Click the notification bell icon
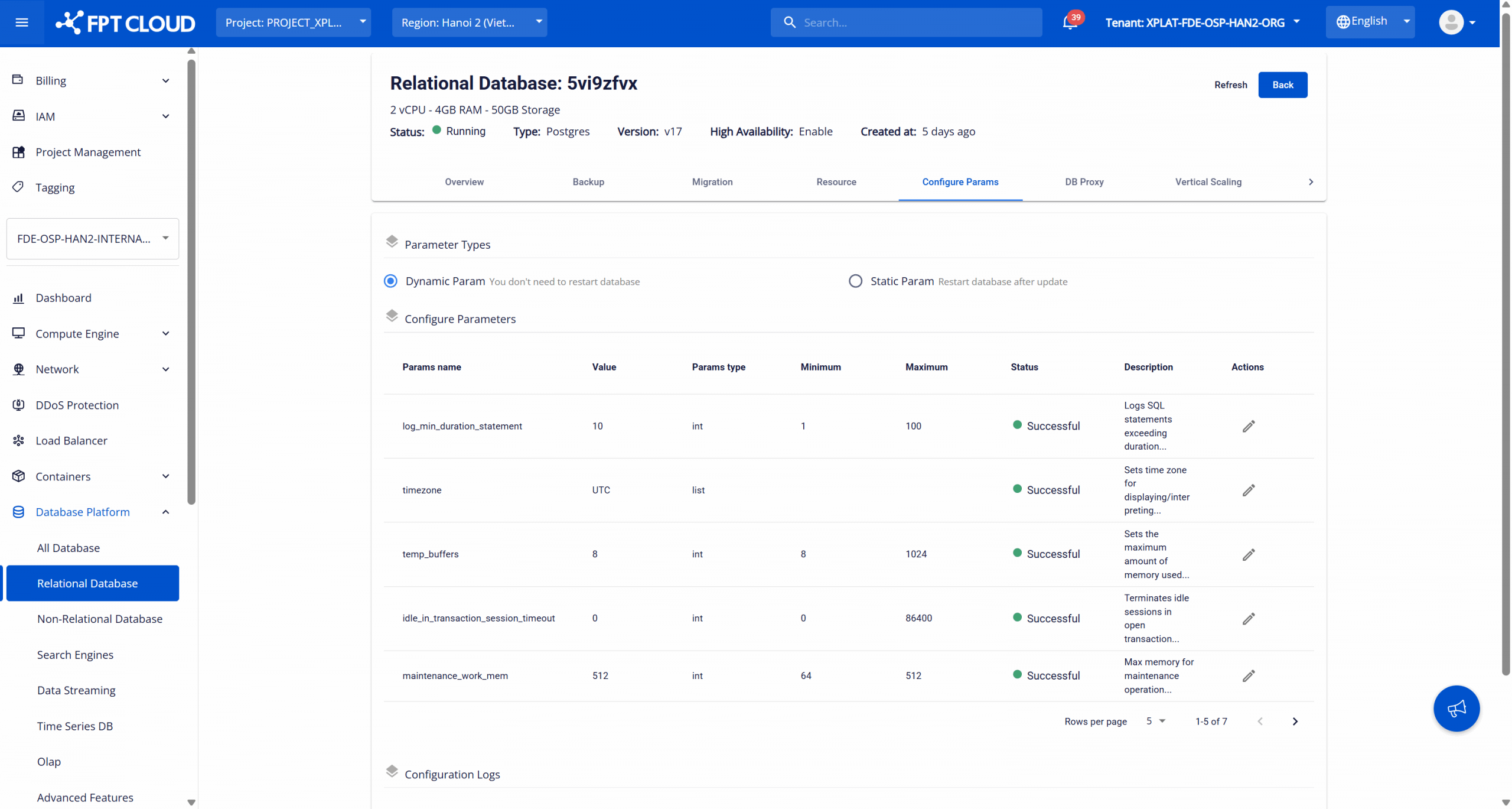Screen dimensions: 1512x809 (1070, 22)
